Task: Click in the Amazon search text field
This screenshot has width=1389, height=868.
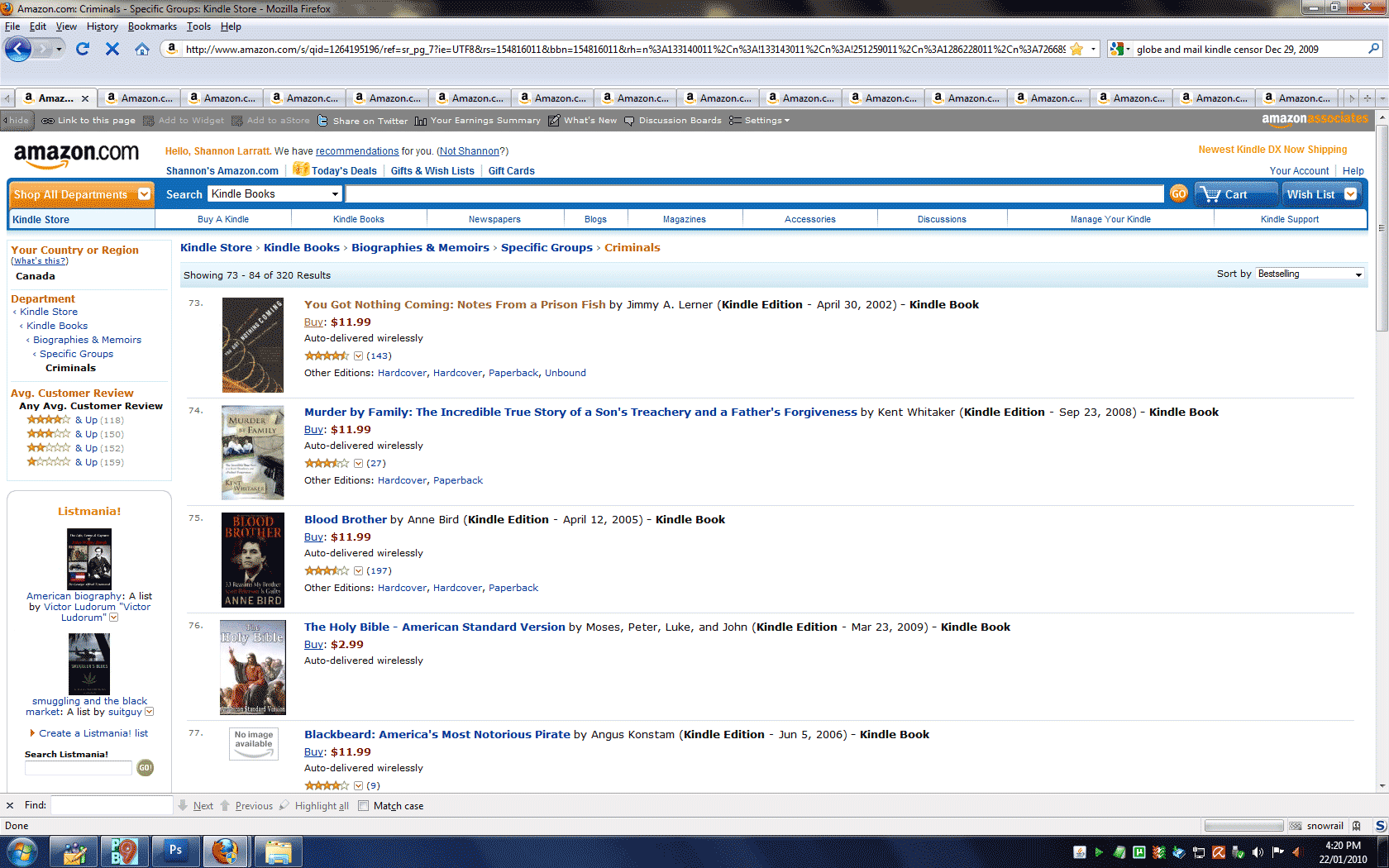Action: pyautogui.click(x=754, y=193)
